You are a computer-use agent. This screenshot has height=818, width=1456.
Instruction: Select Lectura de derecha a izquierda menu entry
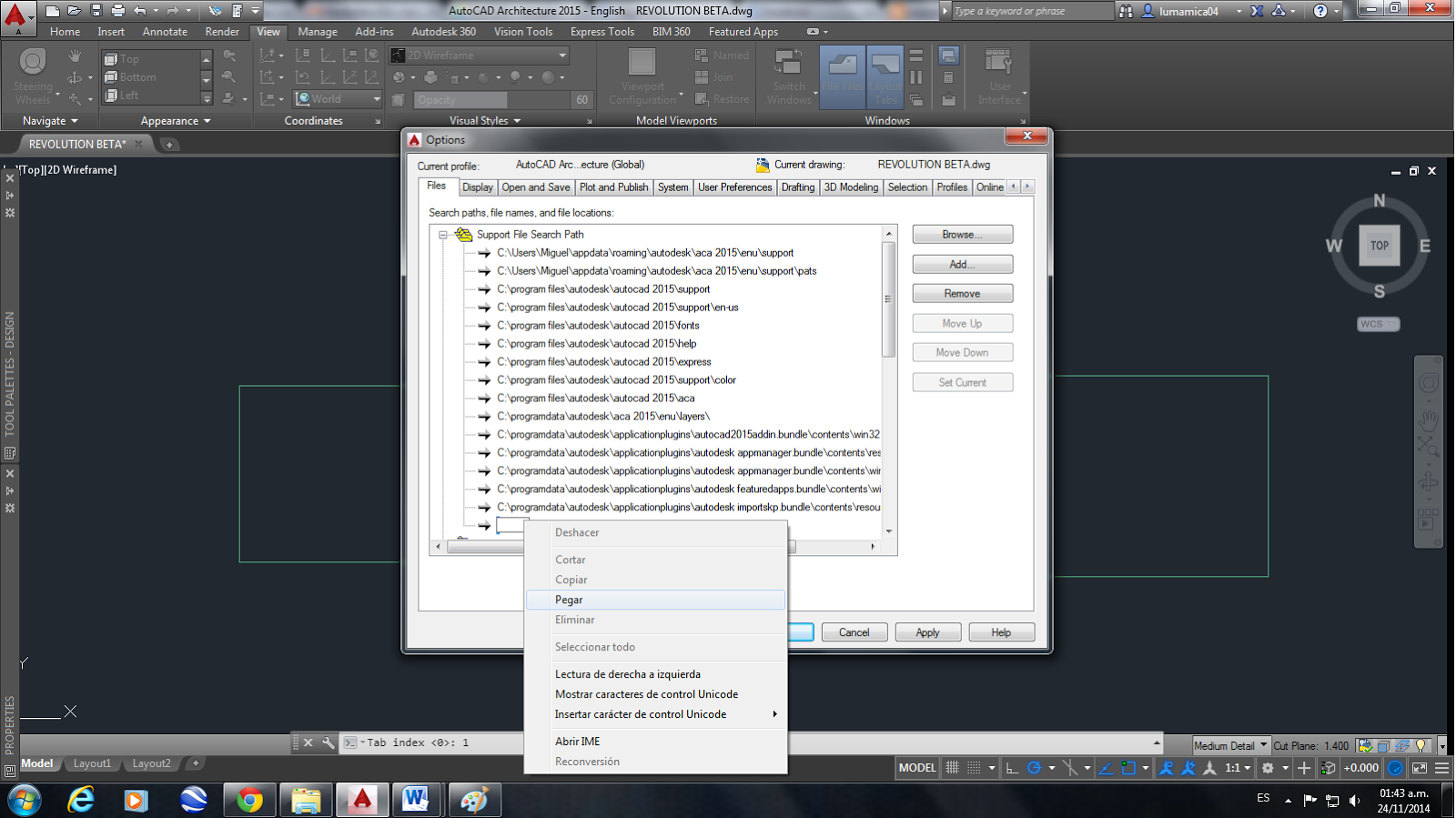pyautogui.click(x=655, y=674)
